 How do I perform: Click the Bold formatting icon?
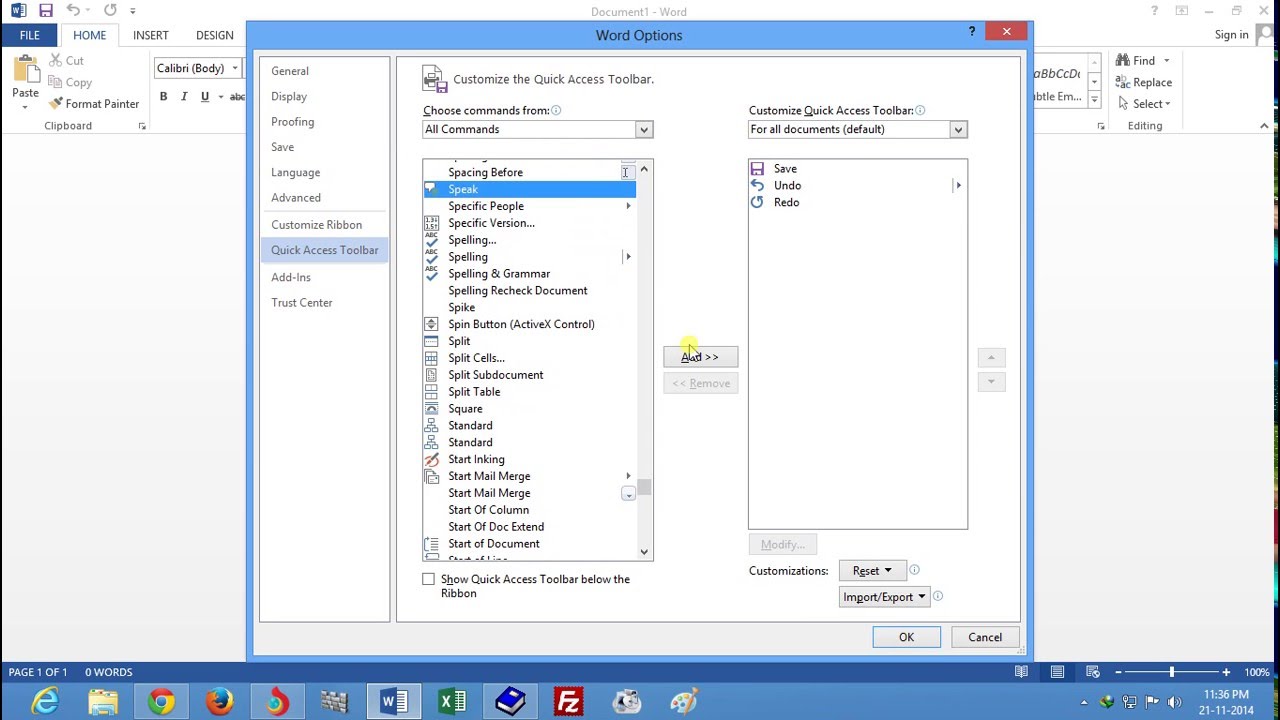point(163,96)
